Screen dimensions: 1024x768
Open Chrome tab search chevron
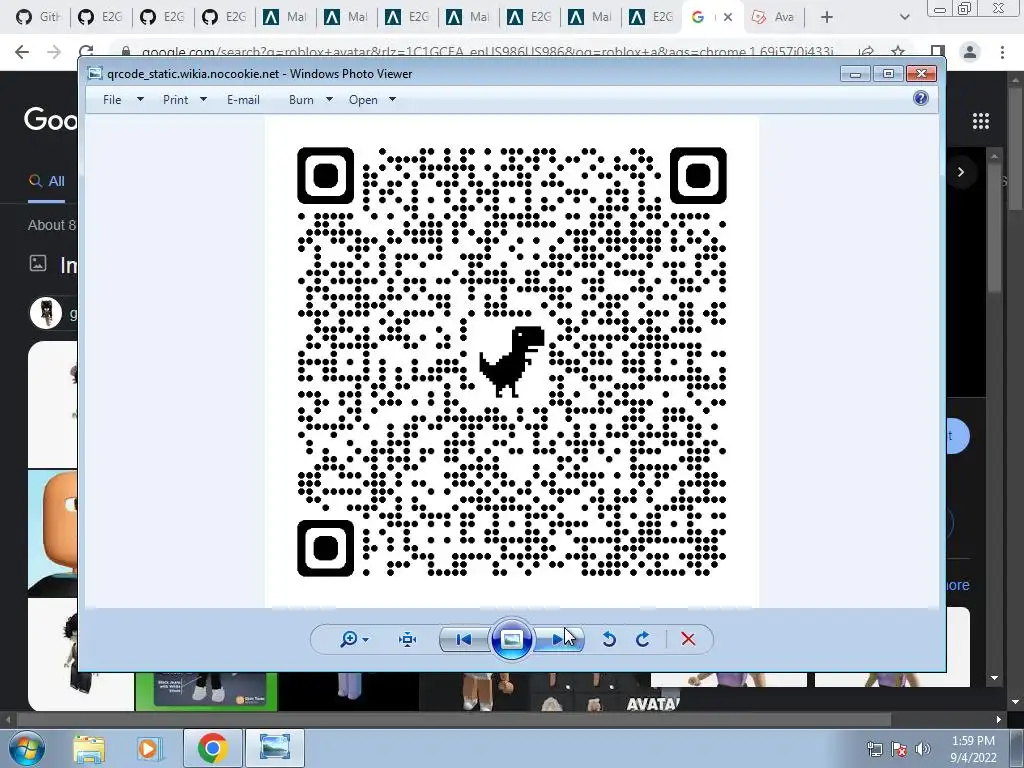pyautogui.click(x=904, y=17)
